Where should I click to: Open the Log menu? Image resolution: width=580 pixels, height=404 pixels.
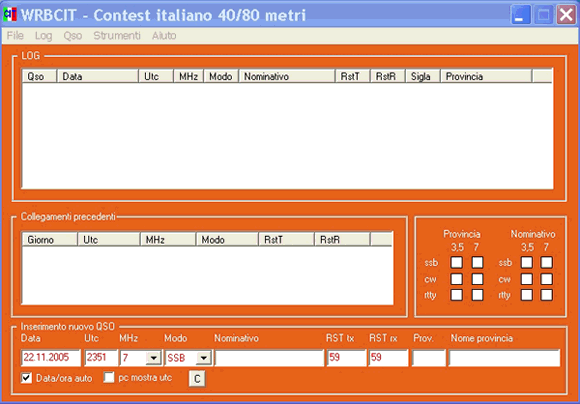click(43, 36)
